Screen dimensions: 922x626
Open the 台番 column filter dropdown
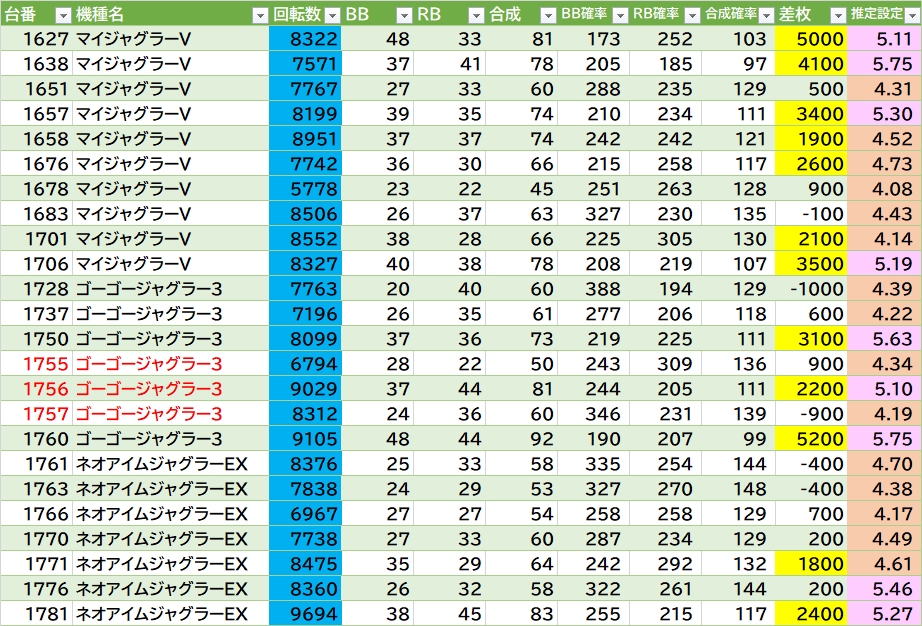pyautogui.click(x=63, y=15)
